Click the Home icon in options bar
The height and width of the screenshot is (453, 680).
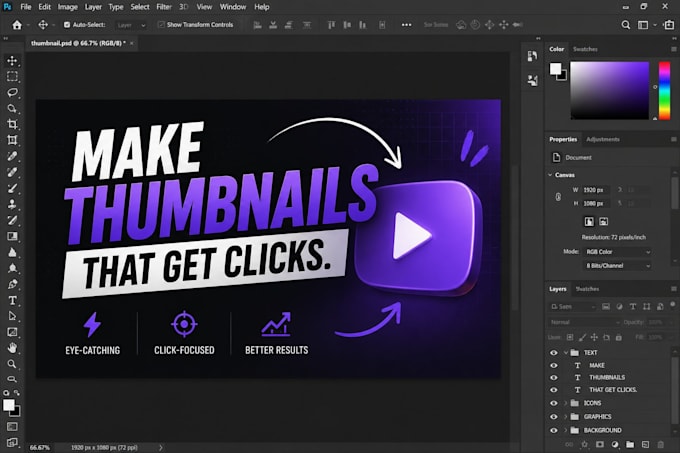[x=17, y=25]
